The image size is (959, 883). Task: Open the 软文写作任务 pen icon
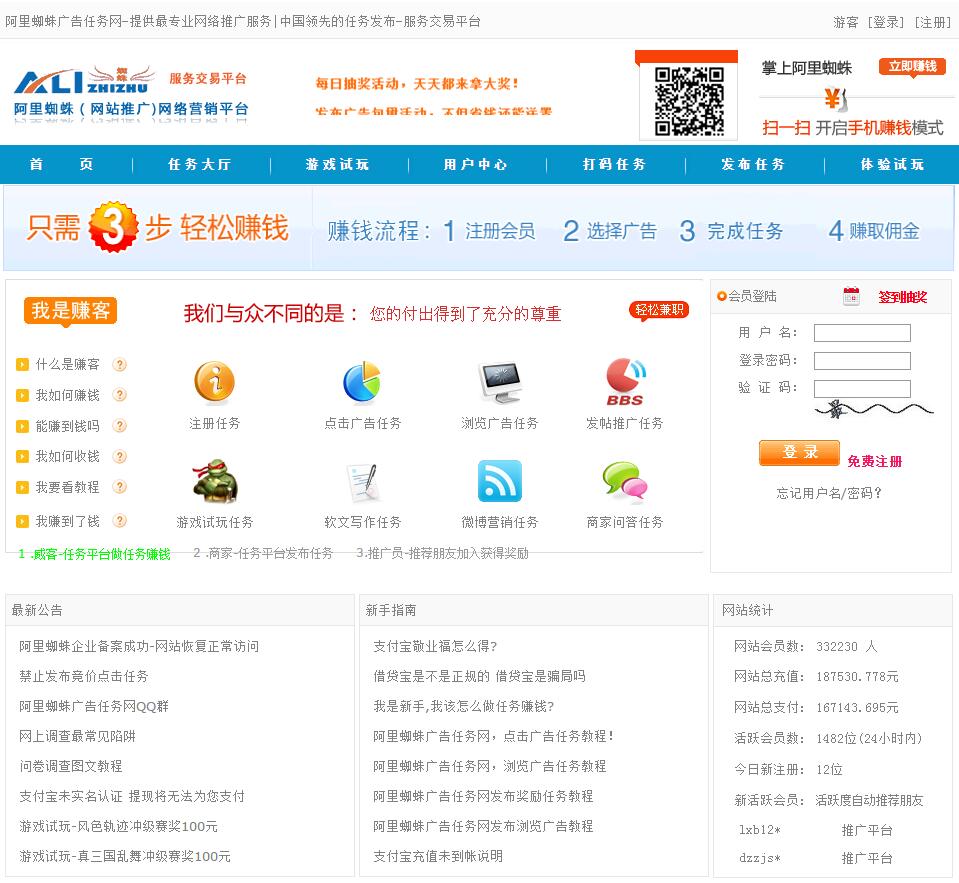tap(363, 482)
